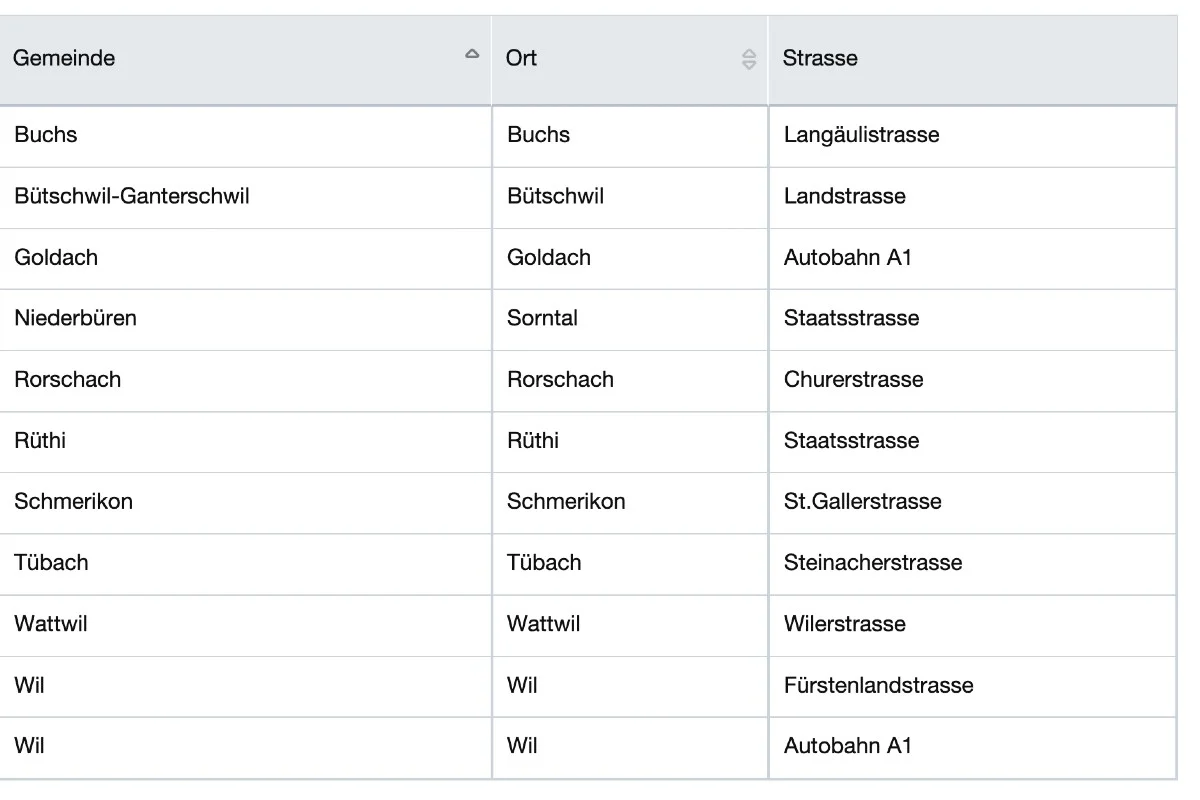
Task: Select the Rüthi Gemeinde cell
Action: point(245,441)
